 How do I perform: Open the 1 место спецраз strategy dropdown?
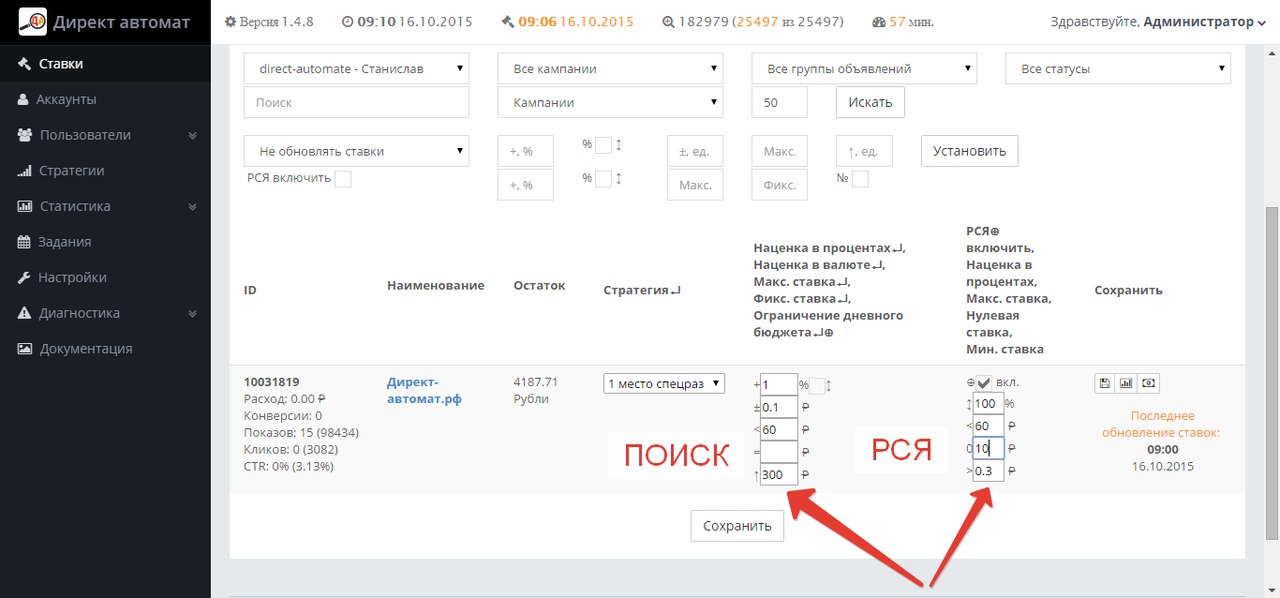point(664,384)
